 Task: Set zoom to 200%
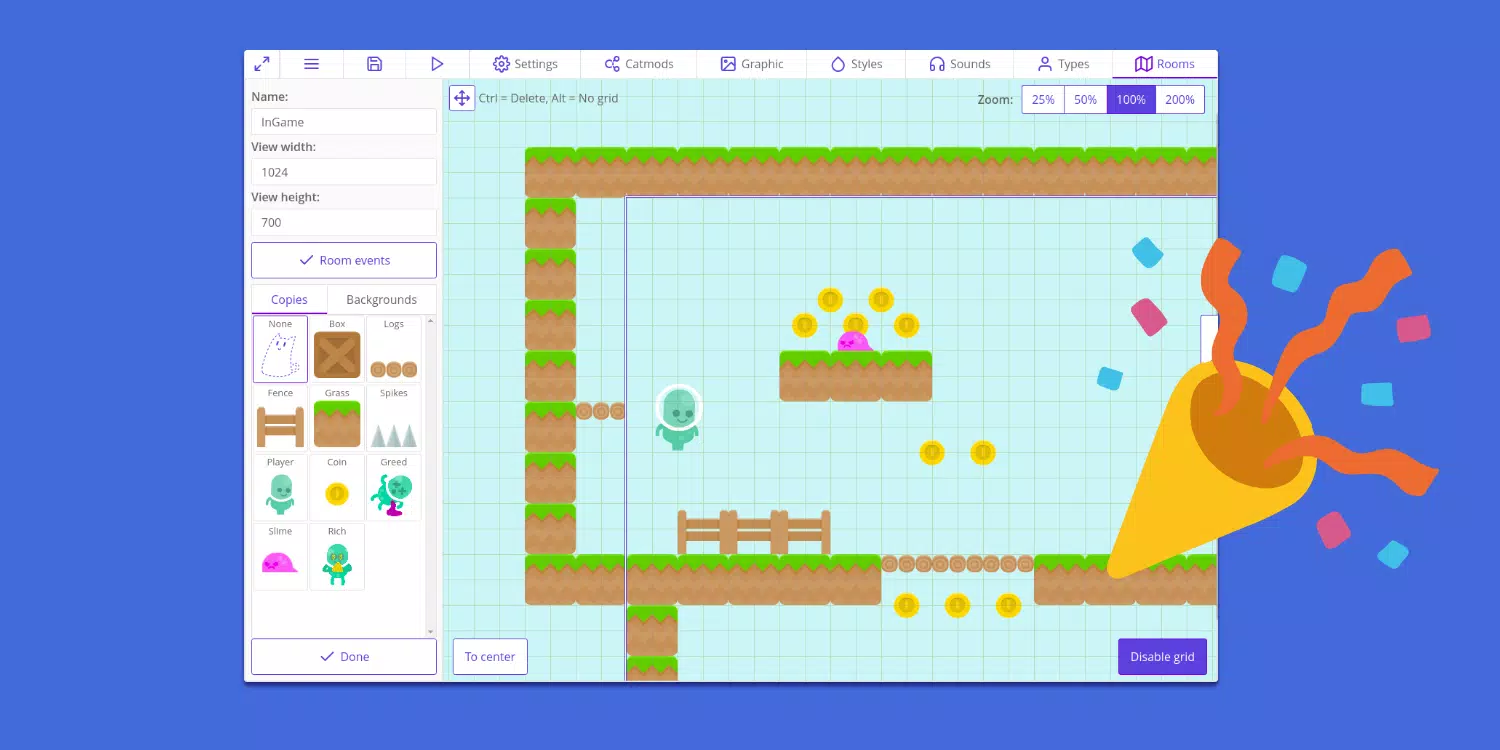1180,100
